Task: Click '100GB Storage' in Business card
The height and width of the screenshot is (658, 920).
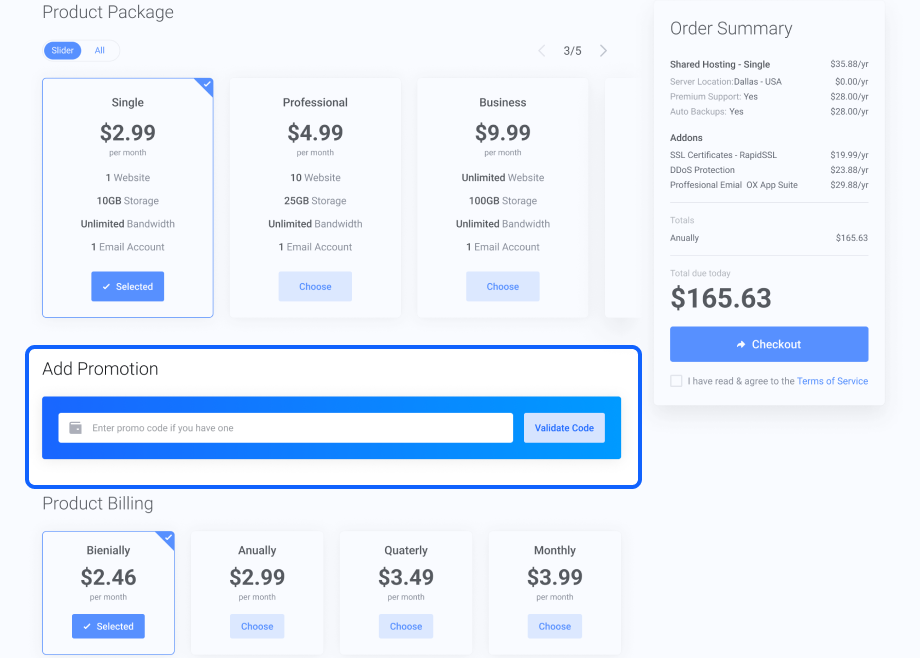Action: (x=503, y=201)
